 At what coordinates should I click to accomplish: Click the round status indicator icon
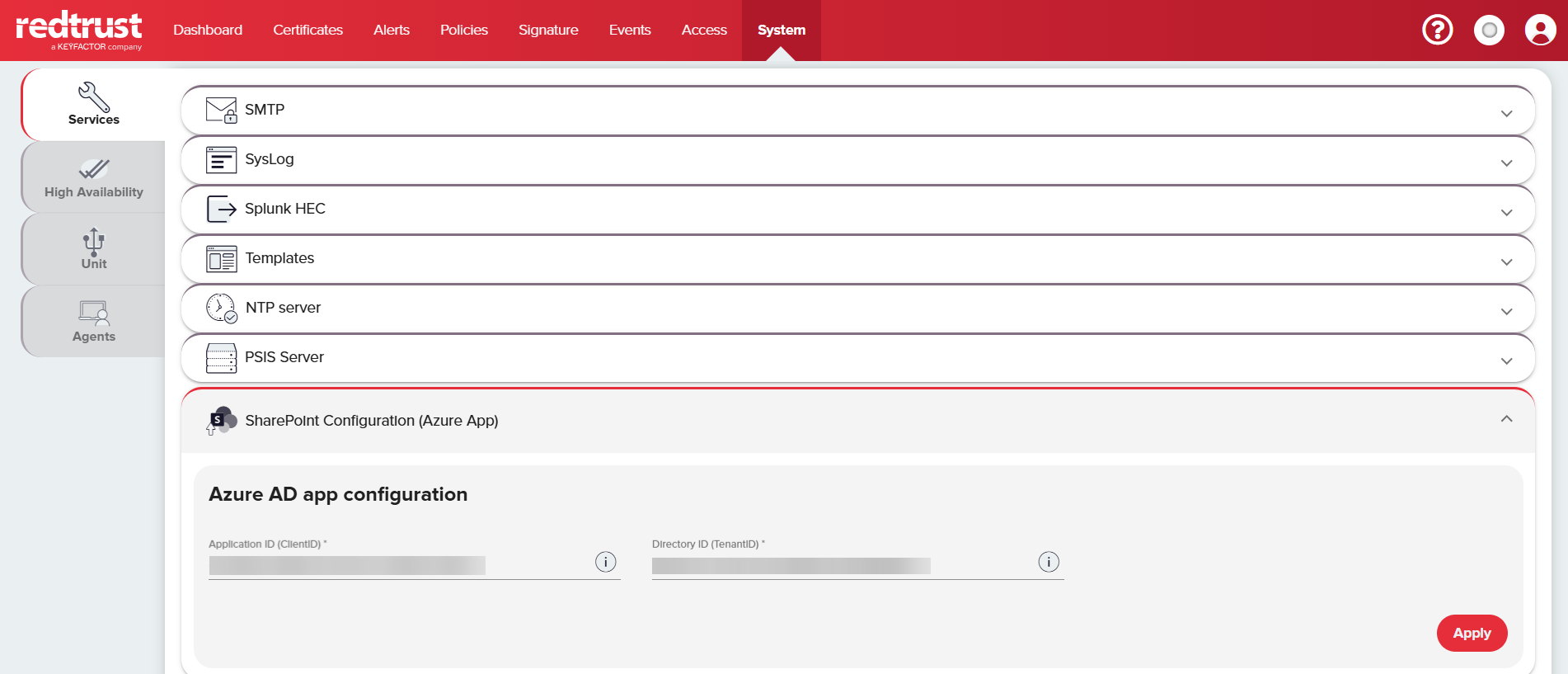coord(1489,31)
